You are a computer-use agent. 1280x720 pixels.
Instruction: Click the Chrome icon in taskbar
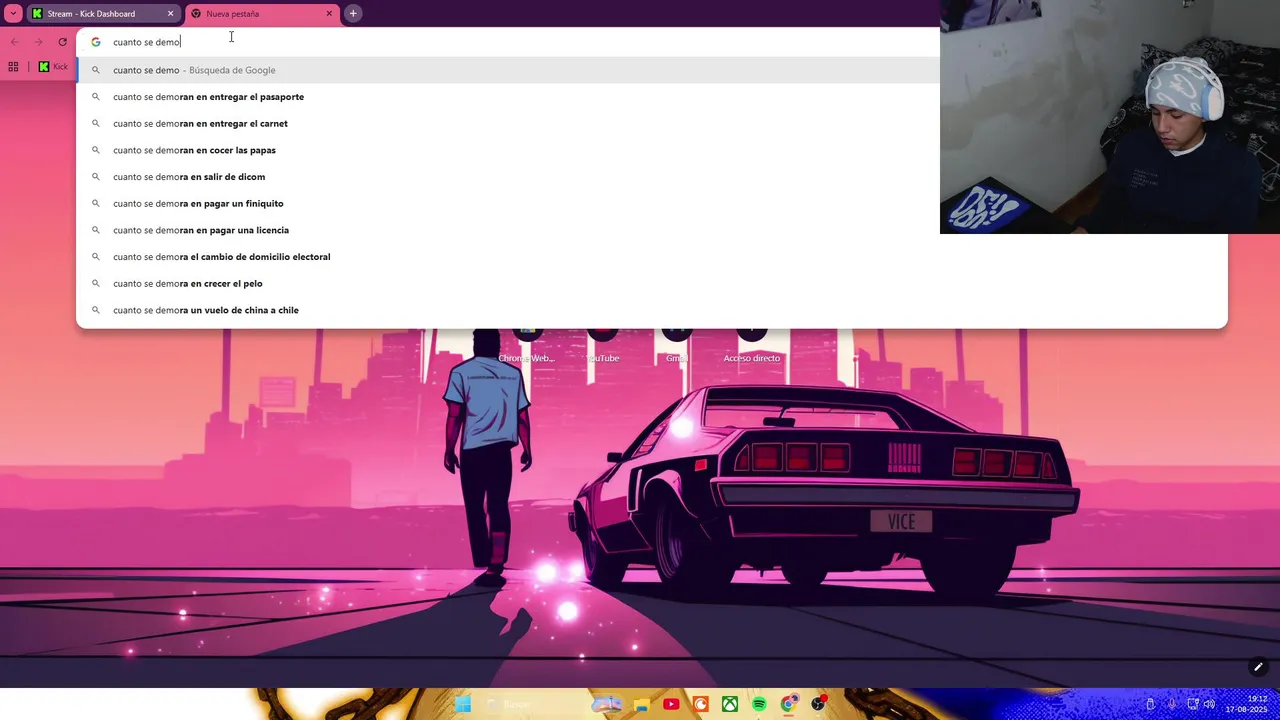click(x=790, y=704)
